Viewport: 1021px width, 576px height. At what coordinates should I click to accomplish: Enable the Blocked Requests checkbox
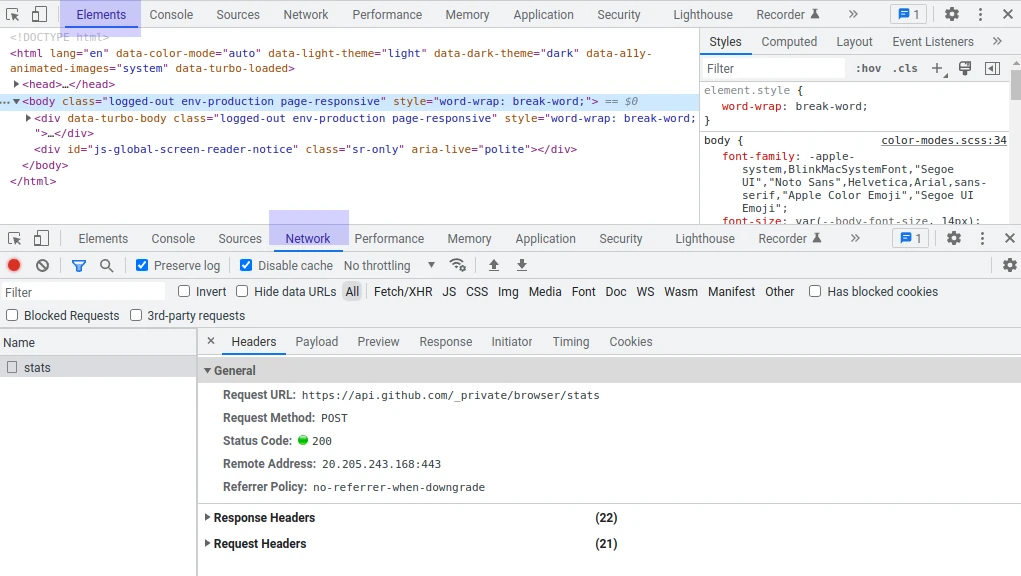tap(12, 315)
